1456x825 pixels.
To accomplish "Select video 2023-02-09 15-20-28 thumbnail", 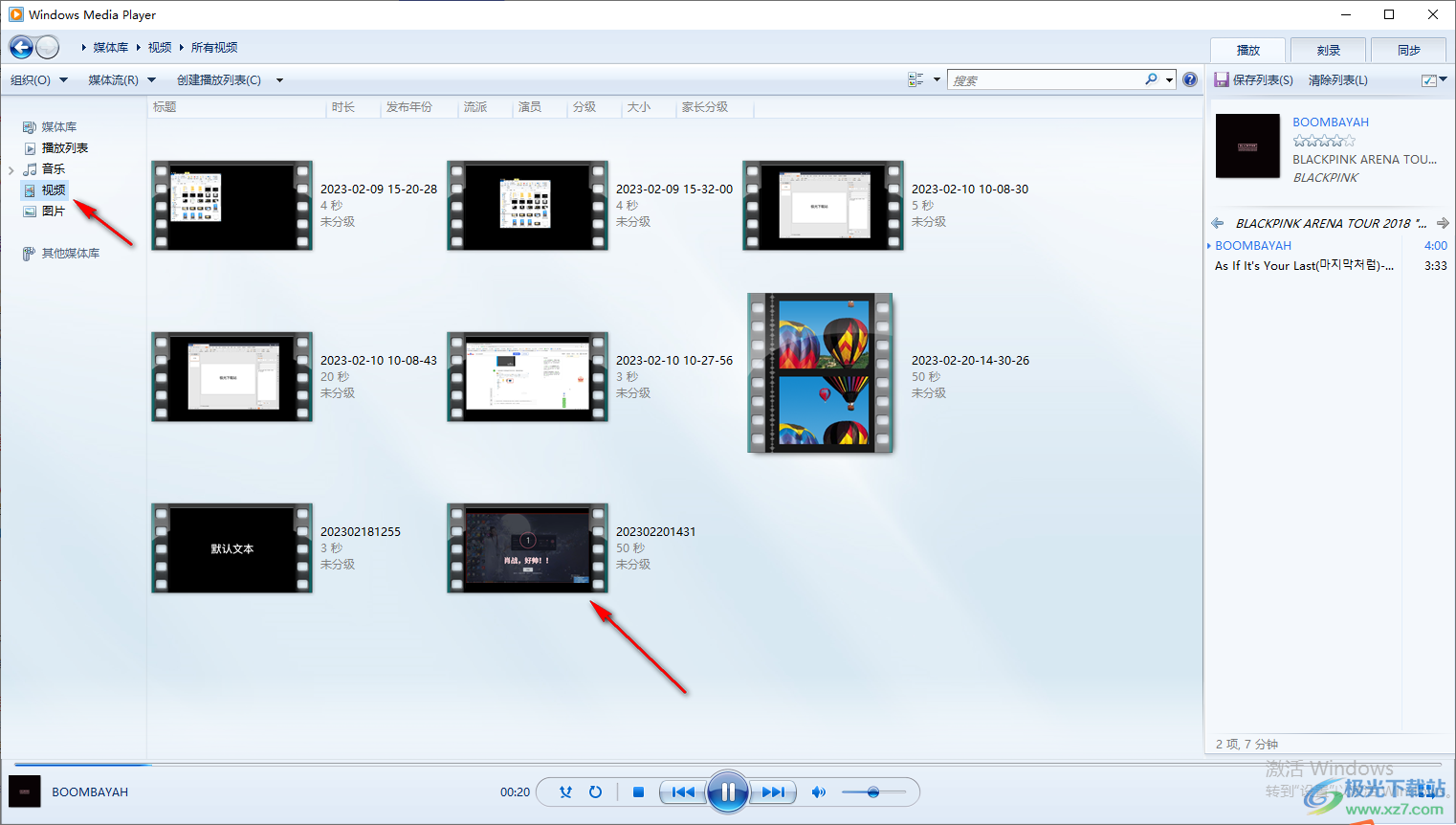I will coord(232,206).
